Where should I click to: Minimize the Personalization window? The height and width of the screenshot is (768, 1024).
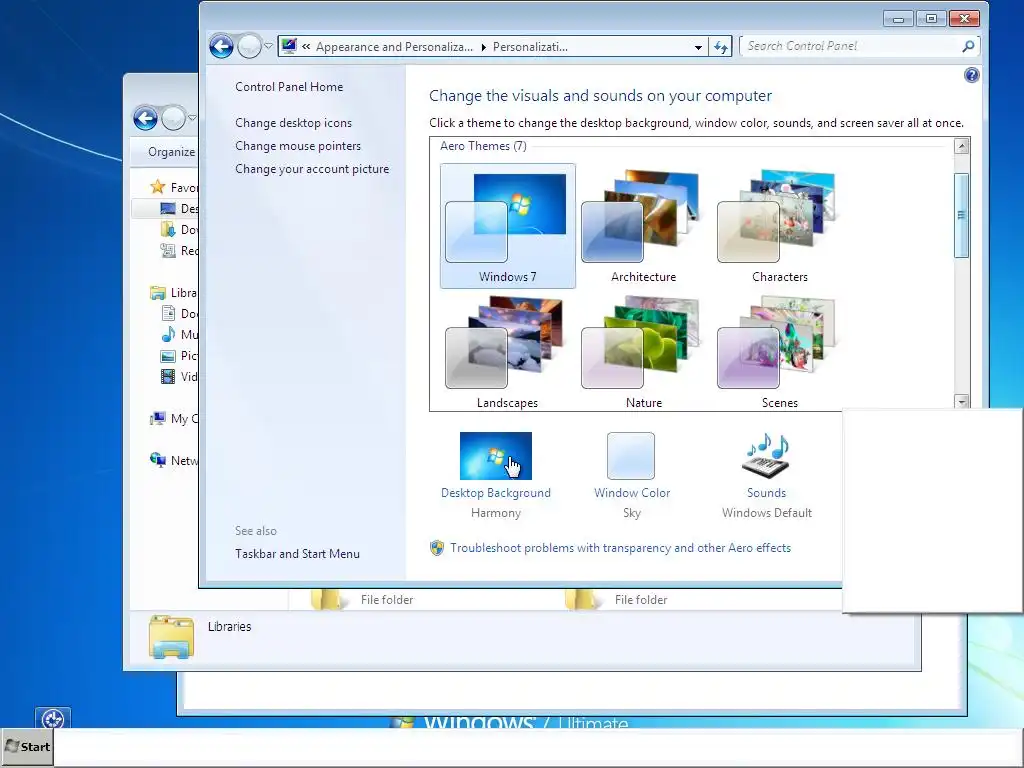pyautogui.click(x=898, y=19)
